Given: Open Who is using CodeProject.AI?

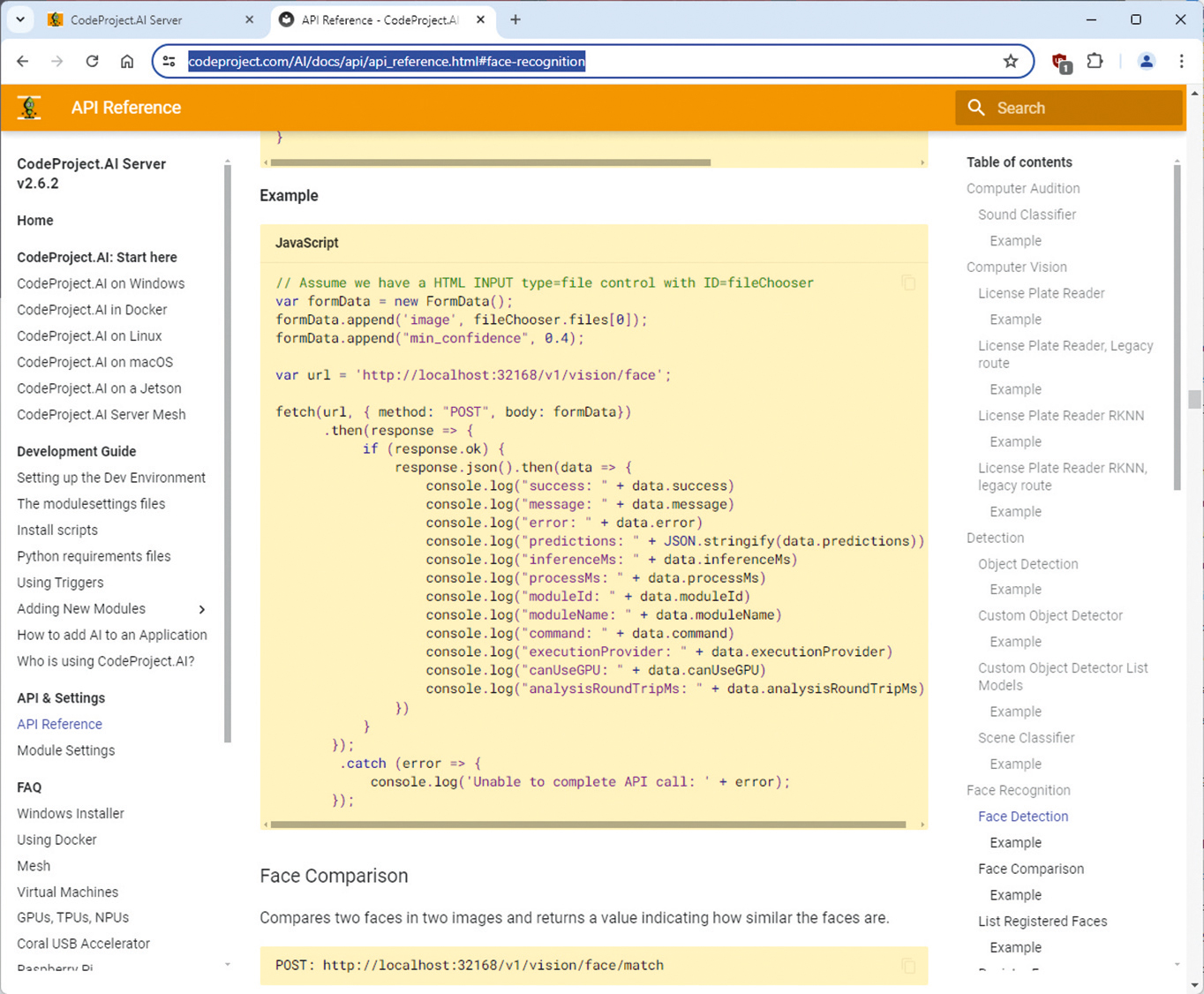Looking at the screenshot, I should pos(106,661).
